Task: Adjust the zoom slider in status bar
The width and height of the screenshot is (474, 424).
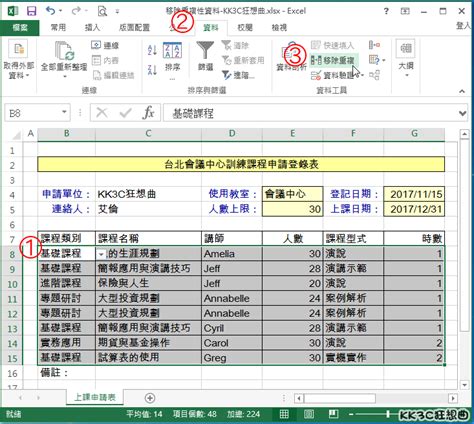Action: [x=388, y=414]
